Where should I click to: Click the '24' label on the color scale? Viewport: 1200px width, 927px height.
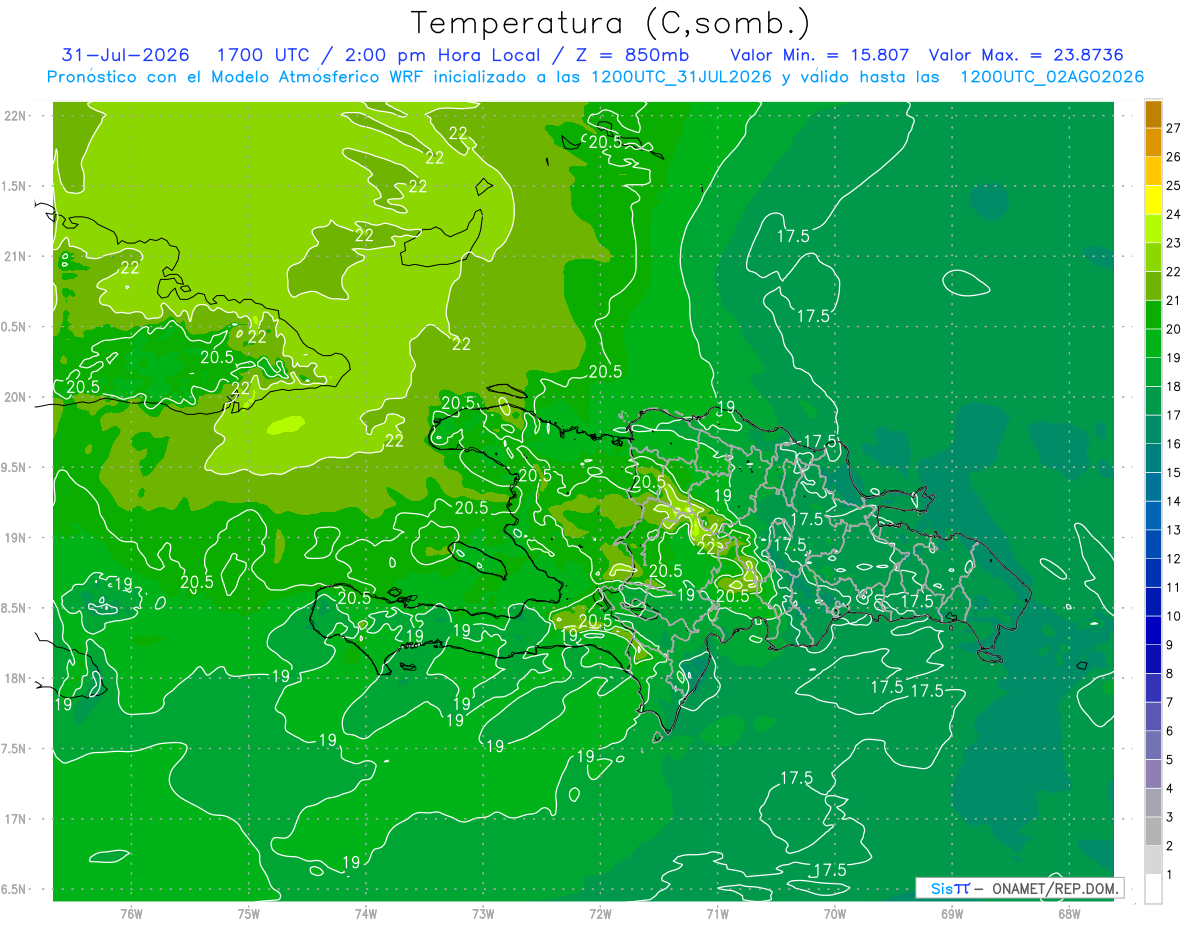tap(1174, 214)
